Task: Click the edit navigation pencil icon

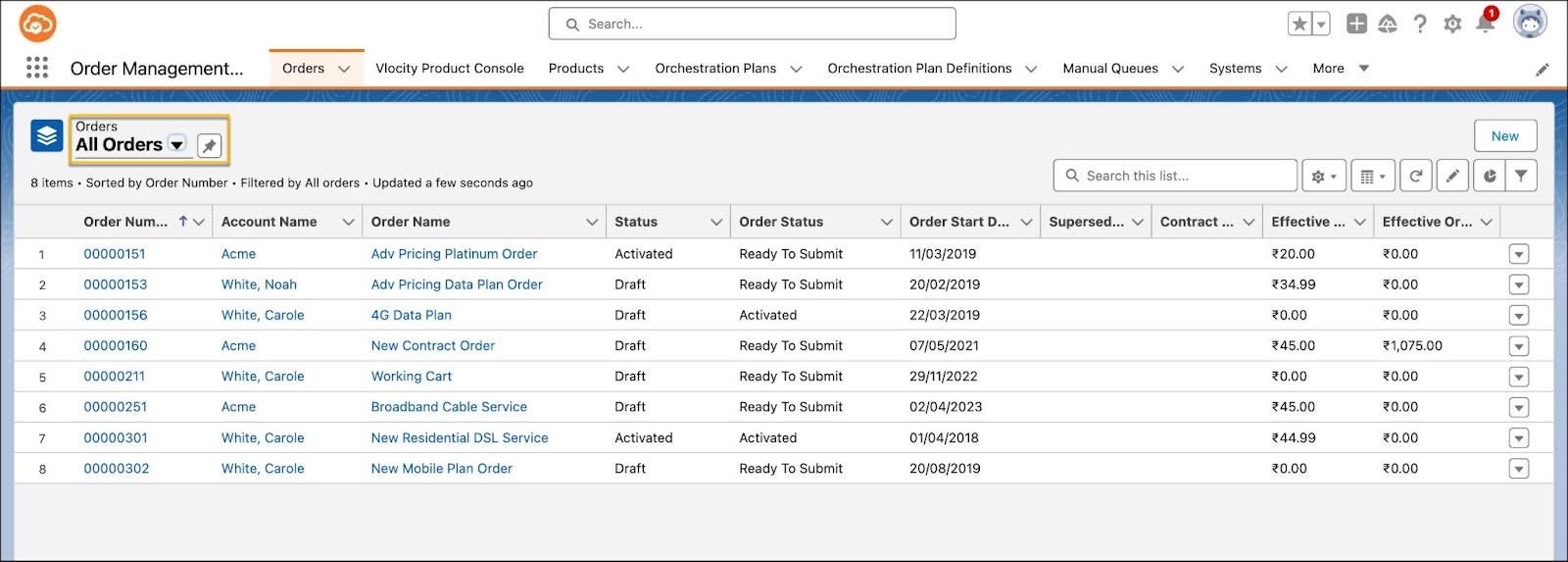Action: pos(1542,69)
